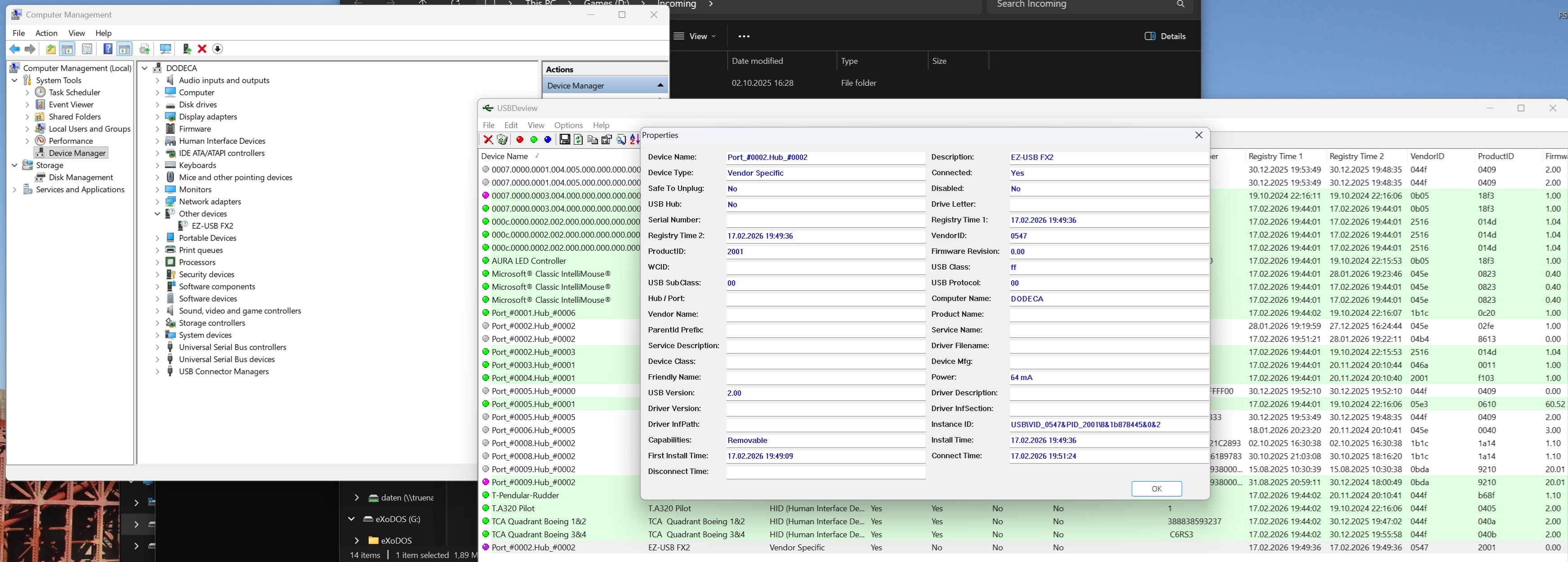Click the copy selected items icon
Image resolution: width=1568 pixels, height=562 pixels.
point(592,140)
